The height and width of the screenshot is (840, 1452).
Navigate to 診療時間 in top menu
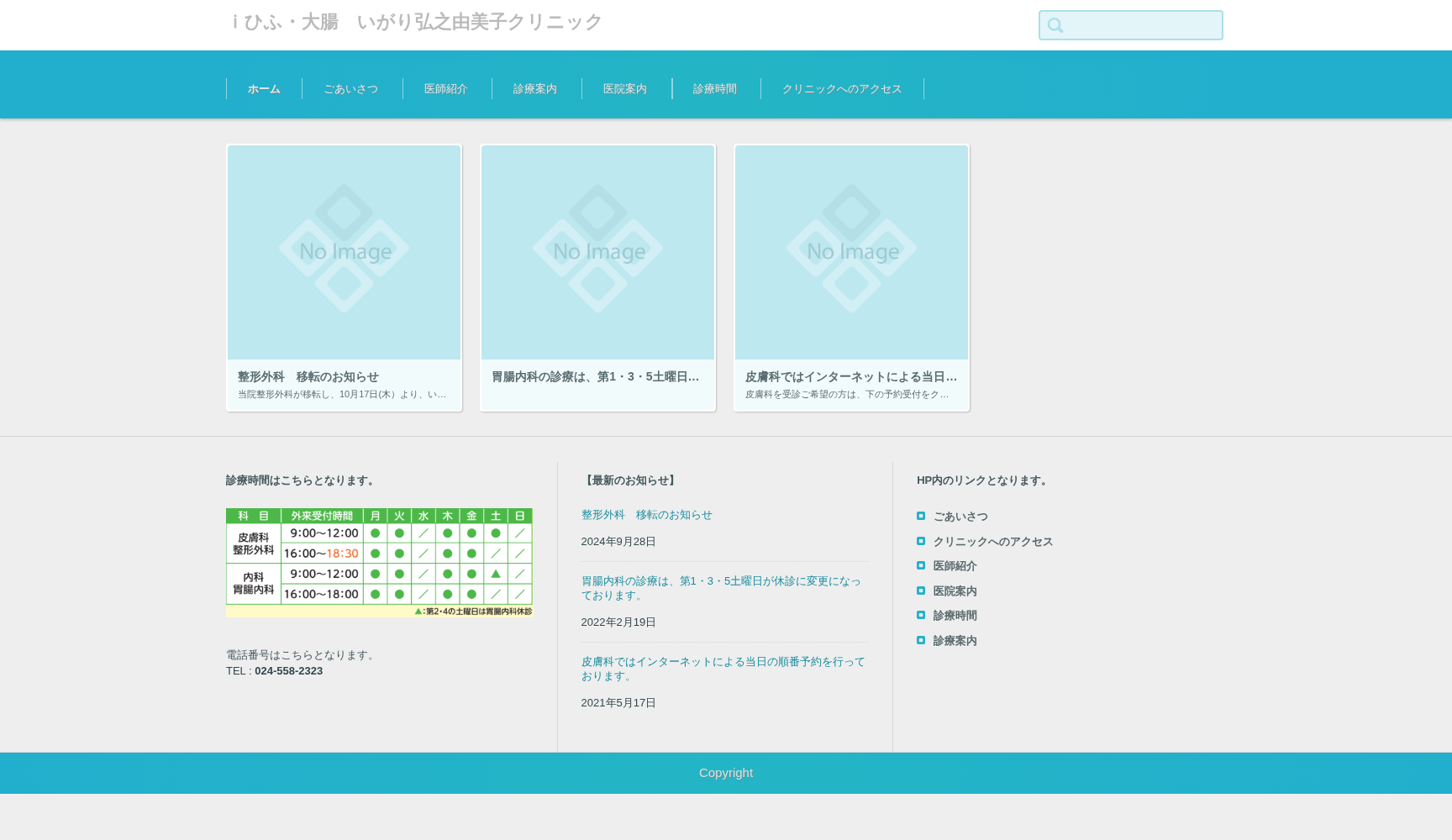pyautogui.click(x=715, y=89)
